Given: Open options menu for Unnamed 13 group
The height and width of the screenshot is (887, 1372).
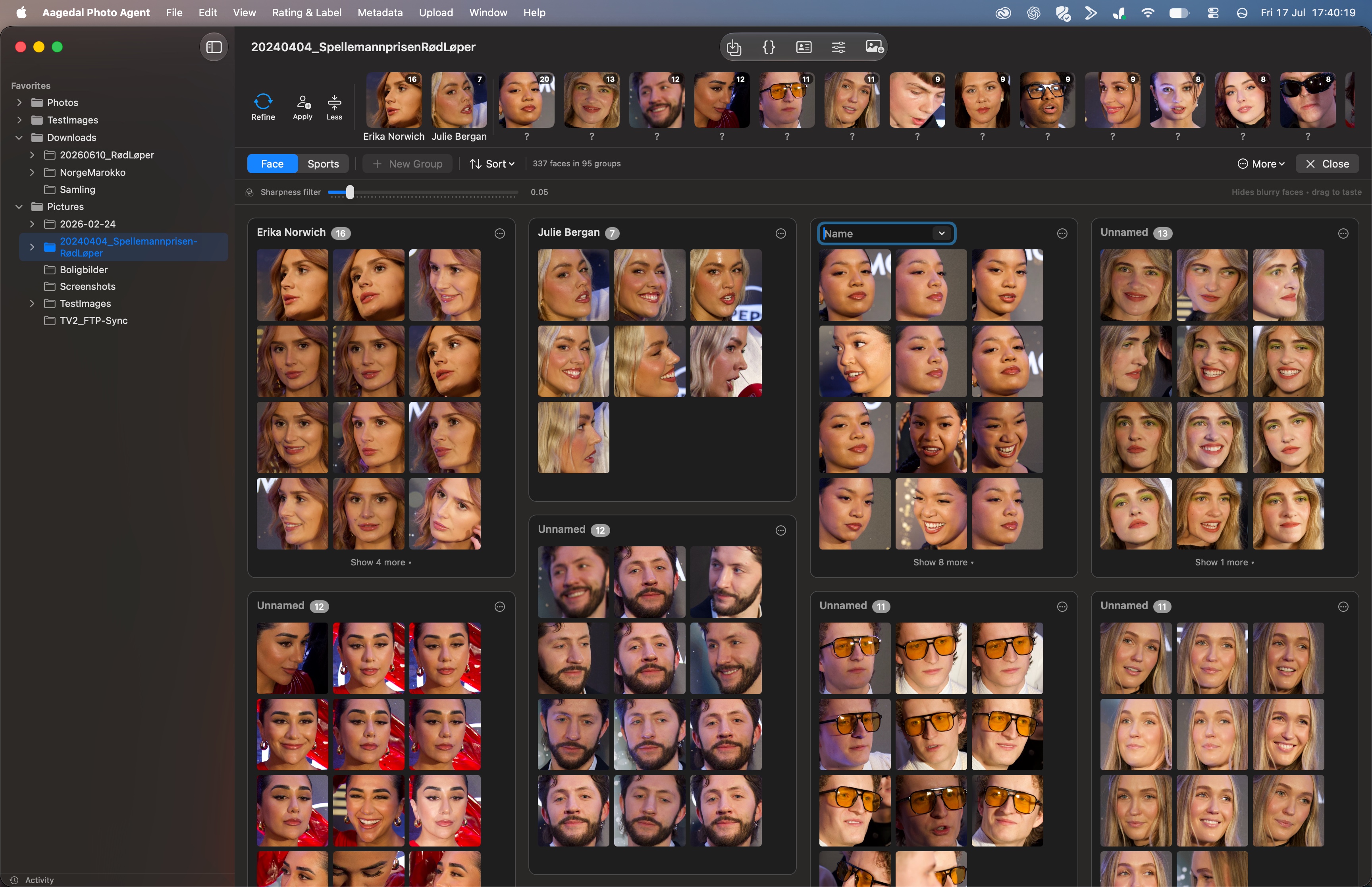Looking at the screenshot, I should pos(1343,233).
